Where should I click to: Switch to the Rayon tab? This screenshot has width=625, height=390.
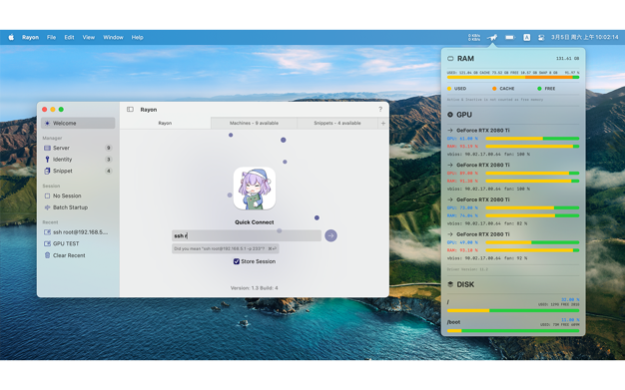tap(165, 123)
